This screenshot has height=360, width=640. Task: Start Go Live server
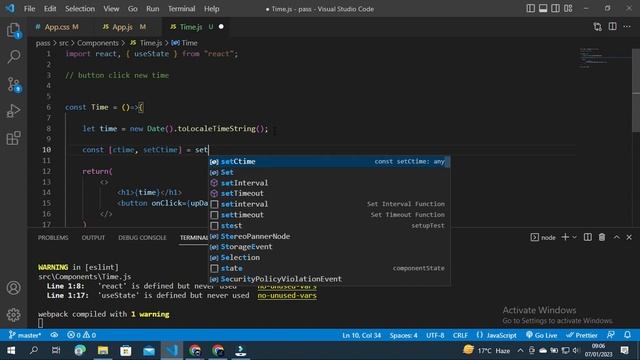click(x=542, y=335)
